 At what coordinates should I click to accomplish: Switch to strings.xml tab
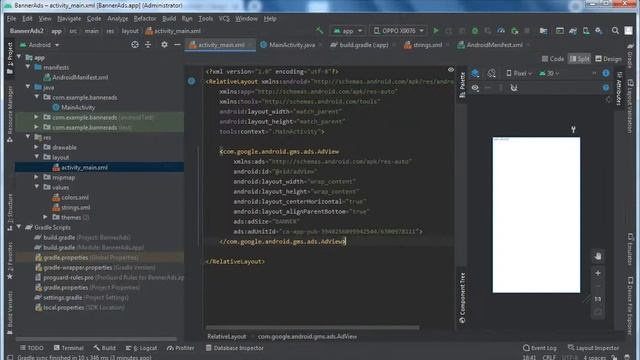click(x=427, y=45)
